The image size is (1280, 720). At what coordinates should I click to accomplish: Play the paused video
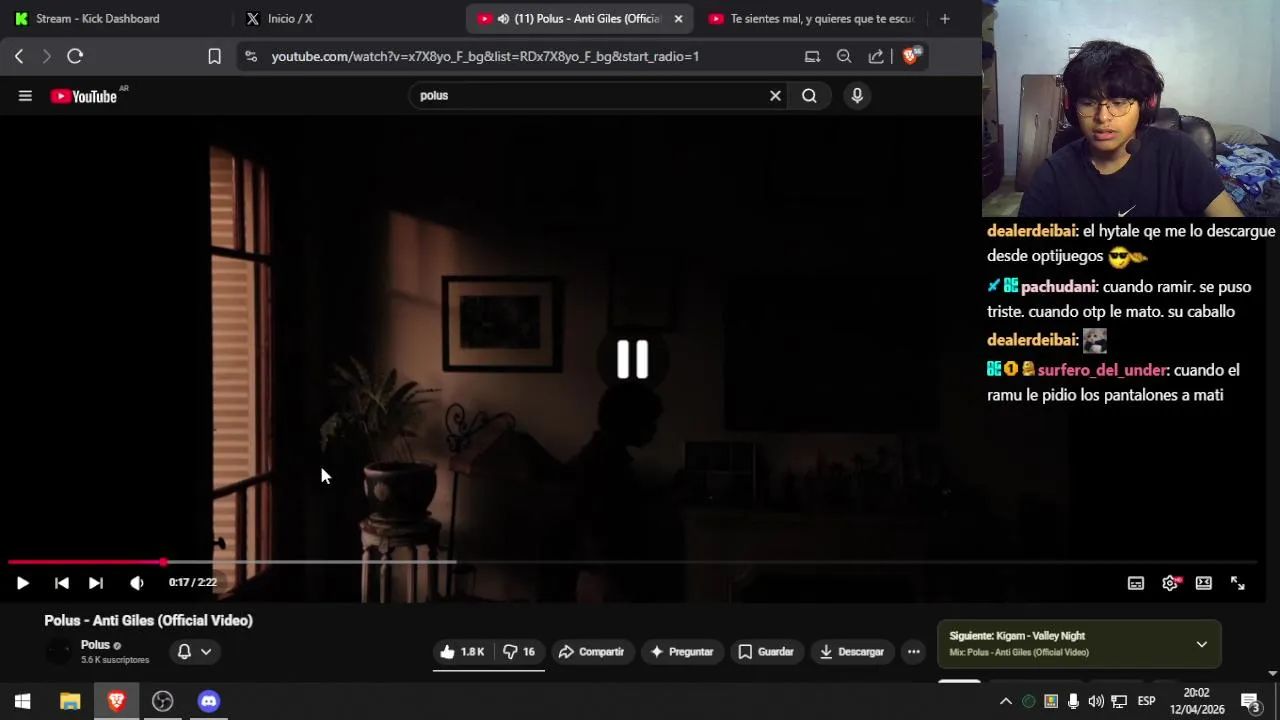[x=22, y=583]
